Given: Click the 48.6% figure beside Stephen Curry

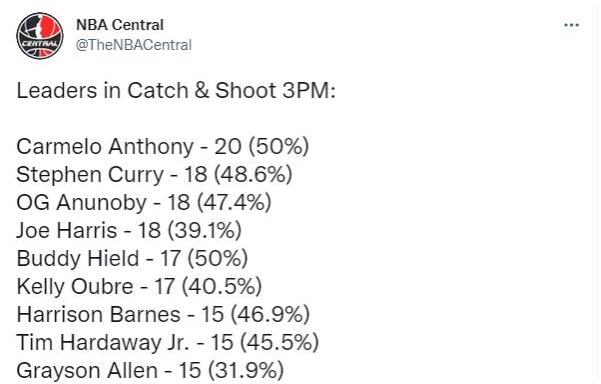Looking at the screenshot, I should tap(253, 174).
